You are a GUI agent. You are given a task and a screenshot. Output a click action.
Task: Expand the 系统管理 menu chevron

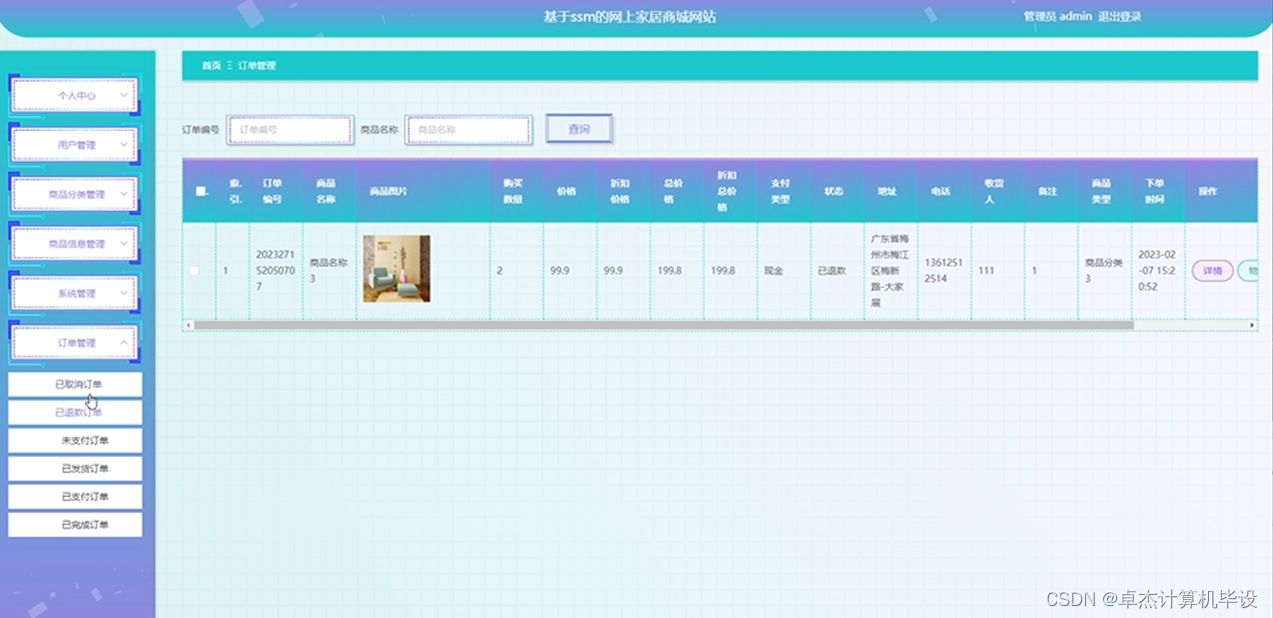pos(124,293)
